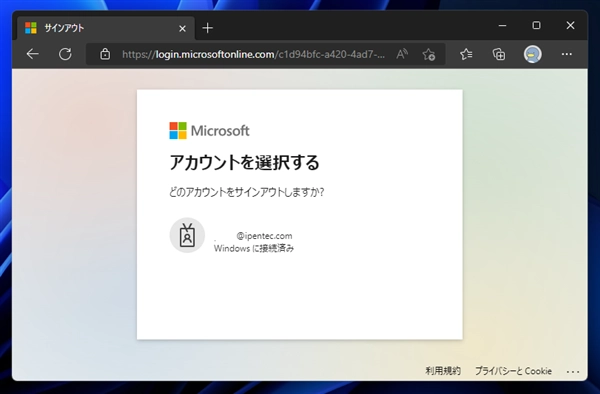The width and height of the screenshot is (600, 394).
Task: Reload the page with the refresh icon
Action: pyautogui.click(x=65, y=54)
